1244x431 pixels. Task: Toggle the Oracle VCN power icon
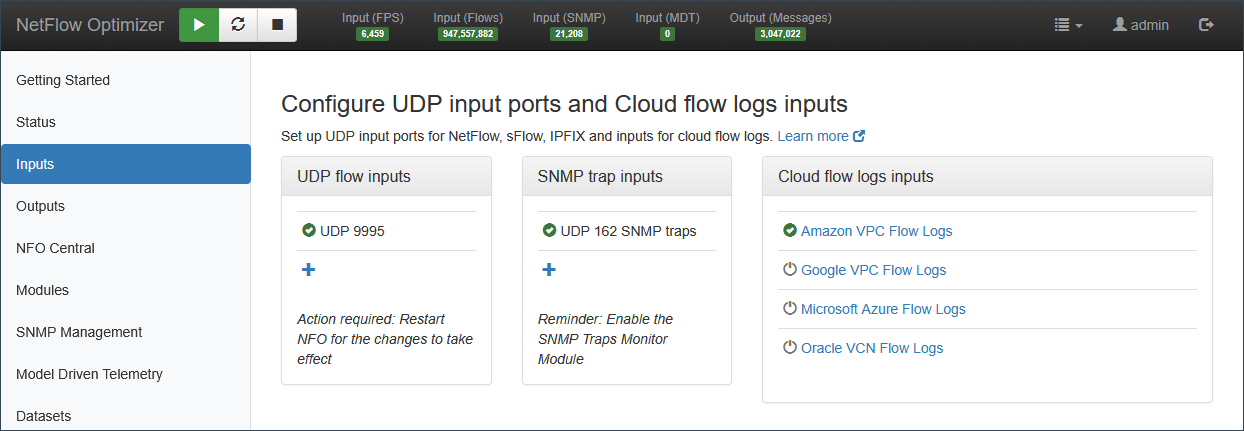click(x=789, y=348)
